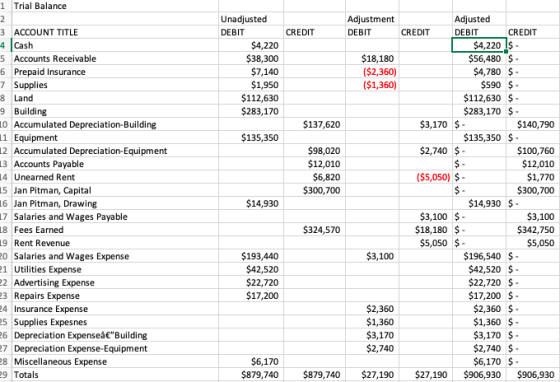Select the 'Adjusted' header cell
The image size is (560, 382).
pyautogui.click(x=479, y=19)
